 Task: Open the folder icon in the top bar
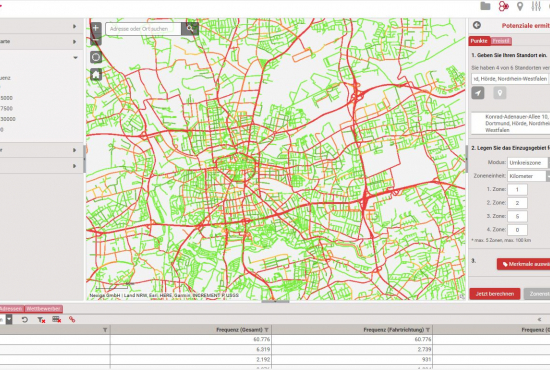[485, 6]
